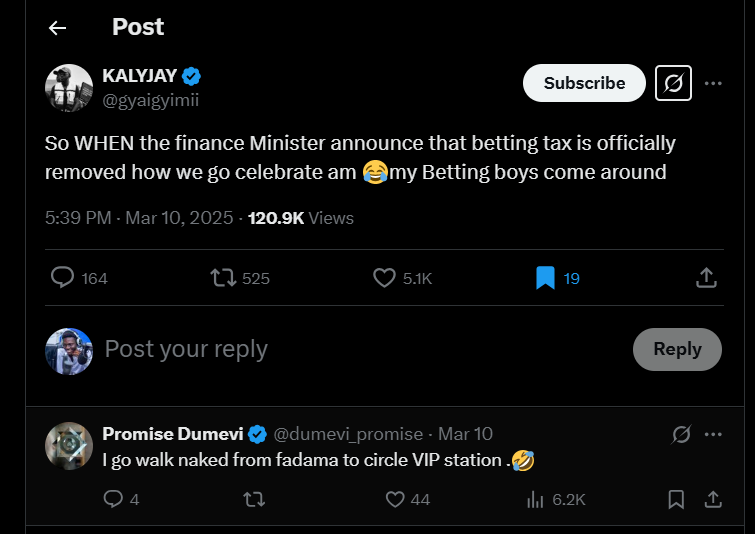755x534 pixels.
Task: Share the main post via share icon
Action: tap(705, 278)
